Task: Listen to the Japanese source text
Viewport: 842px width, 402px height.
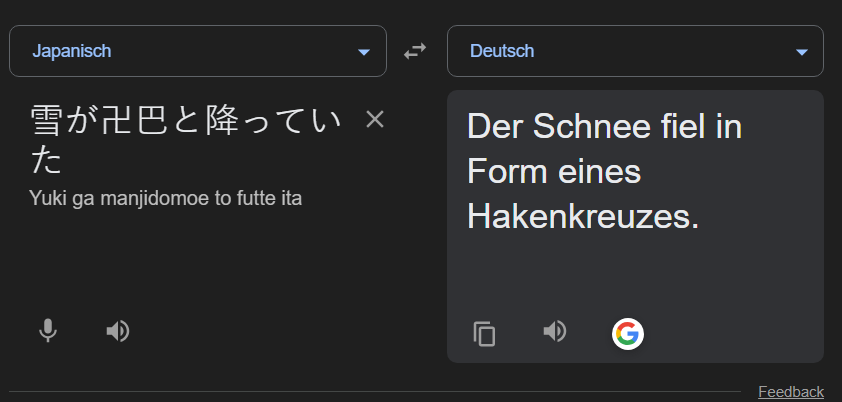Action: tap(118, 331)
